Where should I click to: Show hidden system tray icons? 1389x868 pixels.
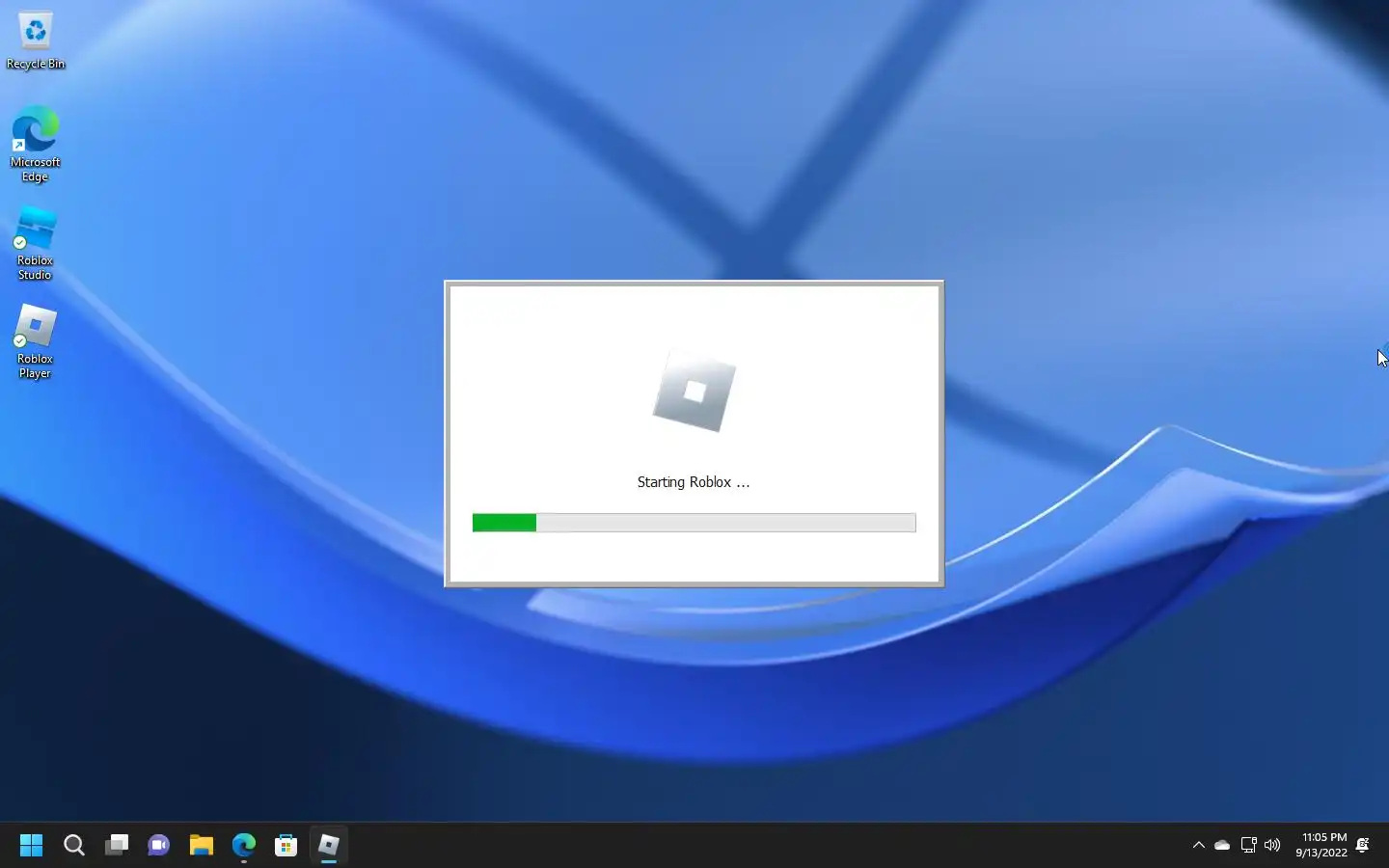pyautogui.click(x=1199, y=846)
